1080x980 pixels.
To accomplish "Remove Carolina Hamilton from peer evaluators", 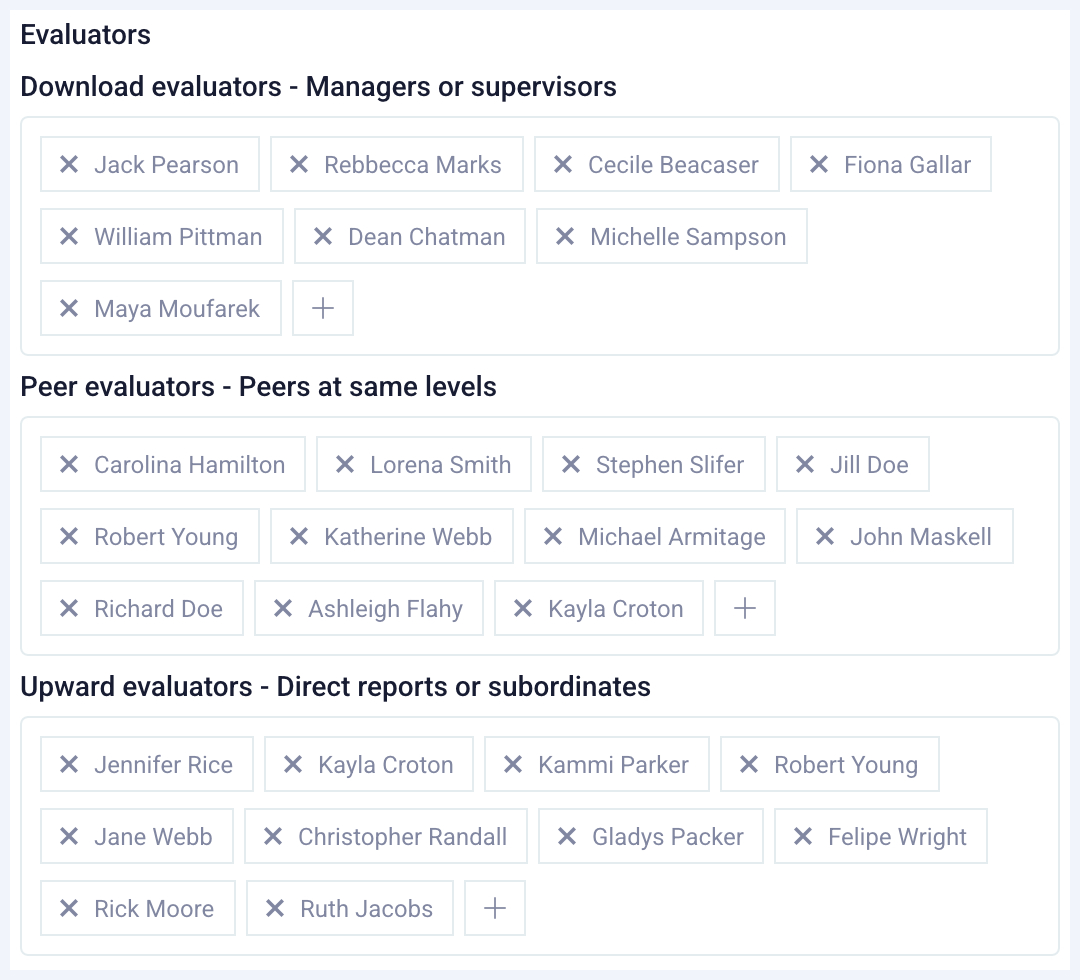I will tap(69, 464).
